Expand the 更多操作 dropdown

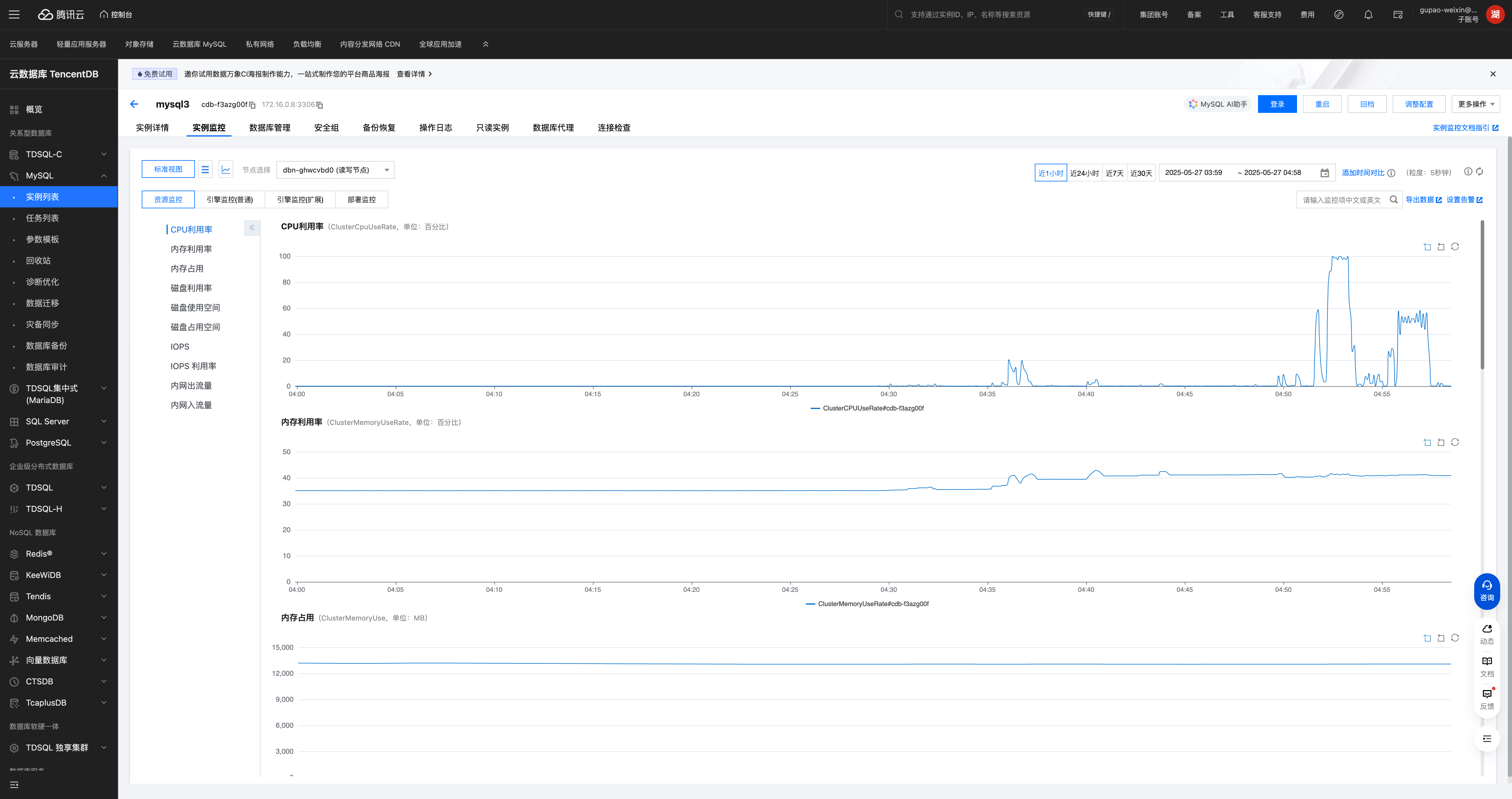coord(1475,104)
